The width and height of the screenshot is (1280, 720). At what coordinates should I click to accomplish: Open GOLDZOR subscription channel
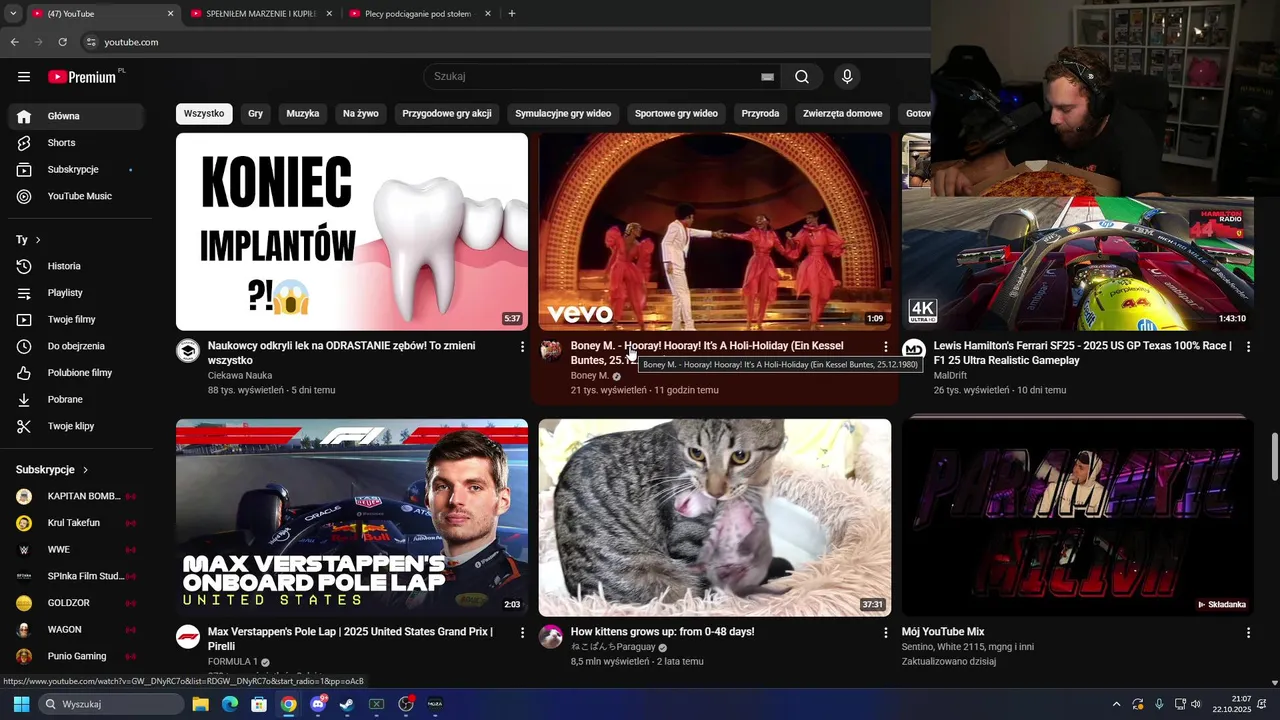[x=76, y=603]
